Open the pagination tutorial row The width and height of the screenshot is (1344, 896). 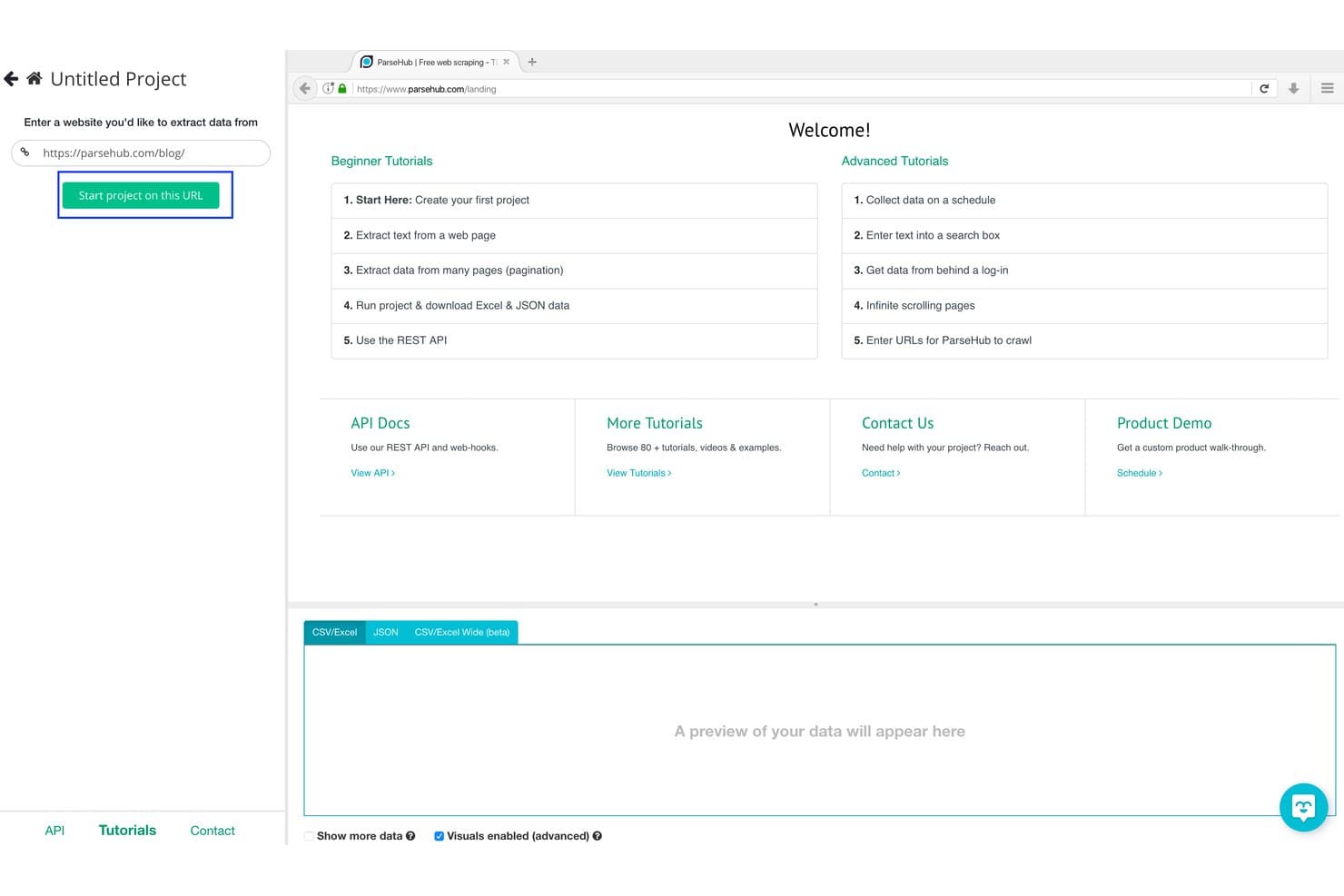click(574, 271)
